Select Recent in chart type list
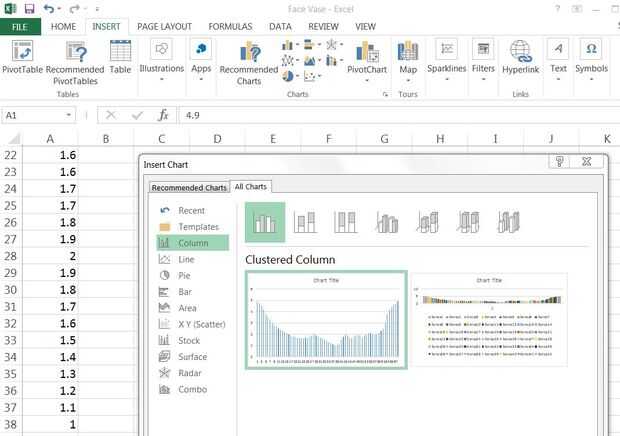 [x=192, y=210]
